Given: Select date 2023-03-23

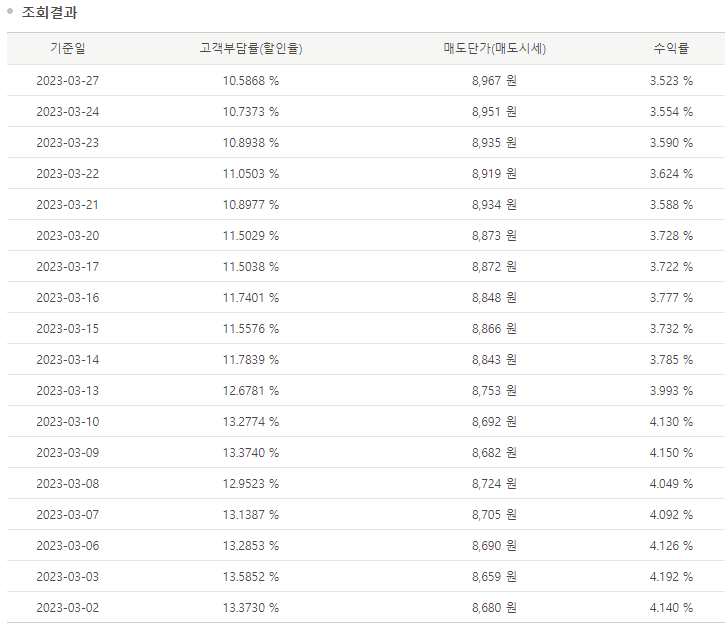Looking at the screenshot, I should tap(68, 142).
